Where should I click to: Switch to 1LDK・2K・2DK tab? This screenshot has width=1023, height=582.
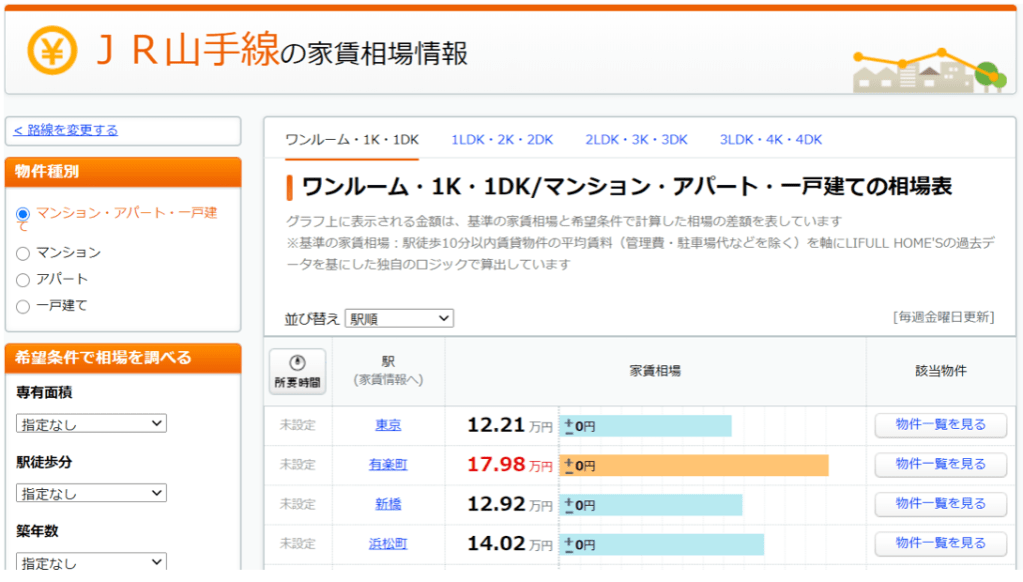coord(502,140)
